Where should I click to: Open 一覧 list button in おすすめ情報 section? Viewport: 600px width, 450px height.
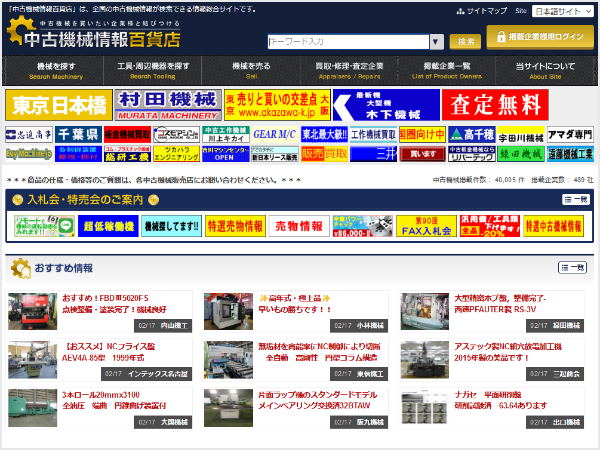tap(572, 268)
